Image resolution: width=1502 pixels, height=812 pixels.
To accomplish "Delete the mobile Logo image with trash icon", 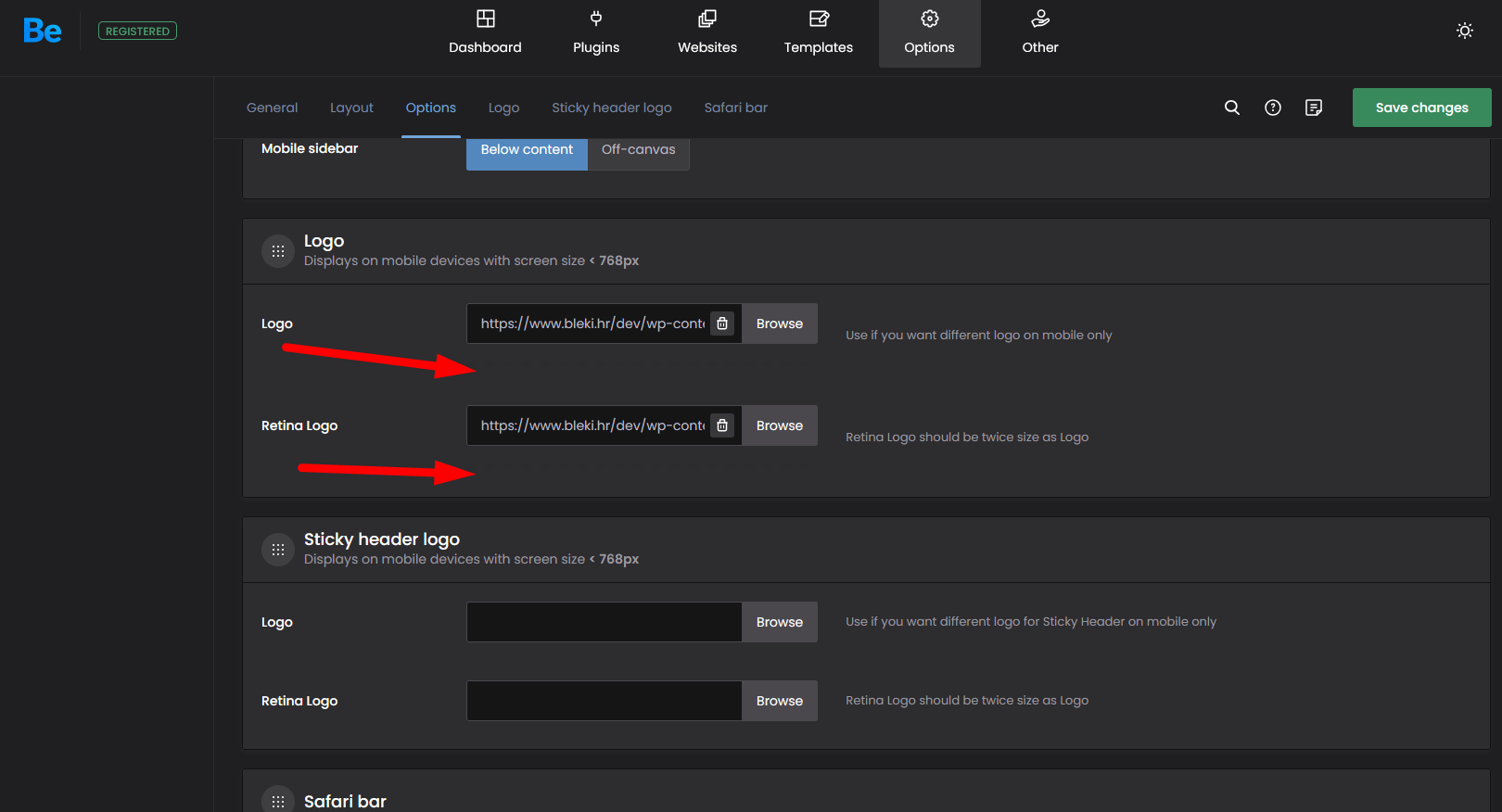I will point(722,324).
